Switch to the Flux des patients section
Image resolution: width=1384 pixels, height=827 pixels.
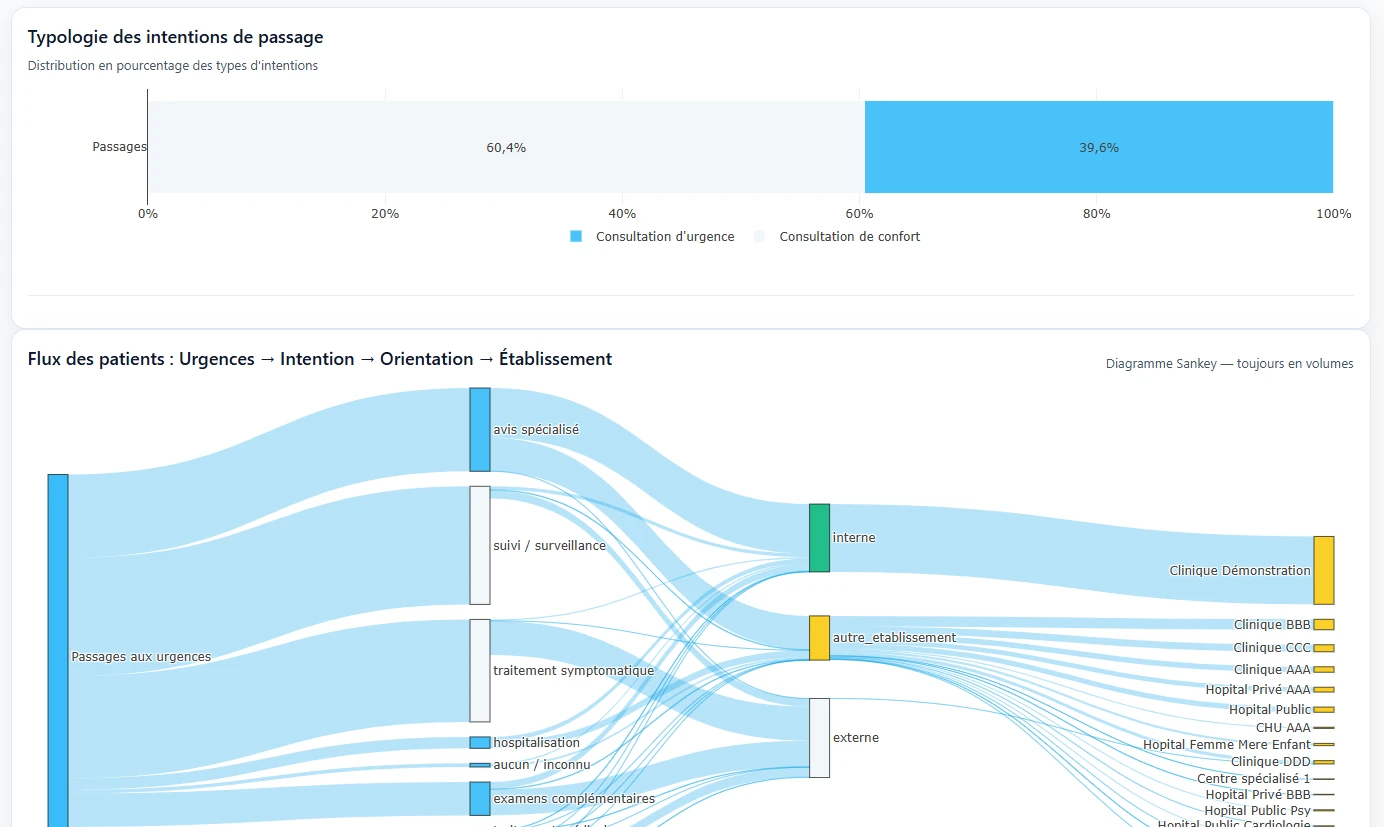pyautogui.click(x=318, y=358)
